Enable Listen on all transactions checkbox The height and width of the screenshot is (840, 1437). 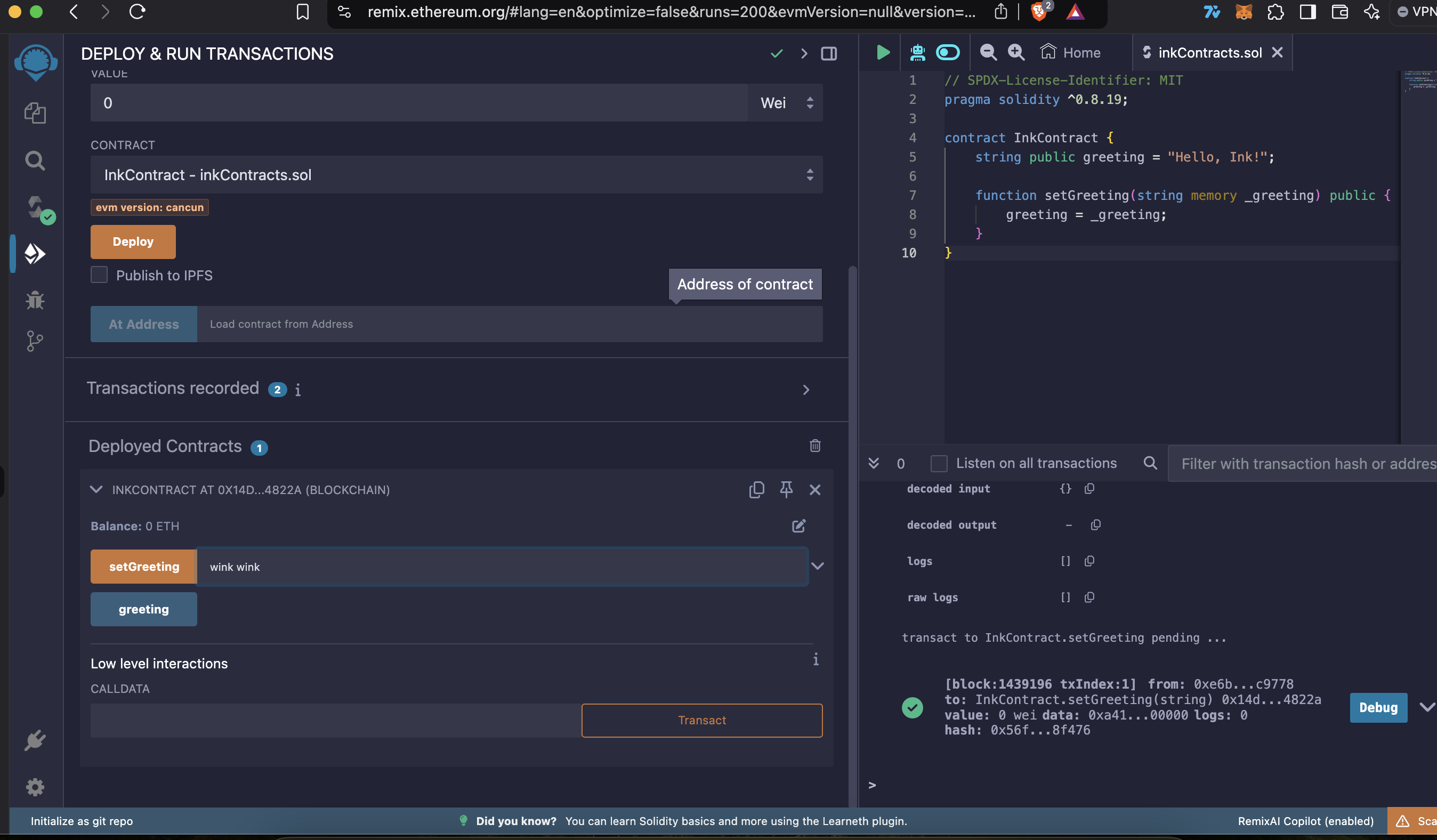[x=939, y=463]
